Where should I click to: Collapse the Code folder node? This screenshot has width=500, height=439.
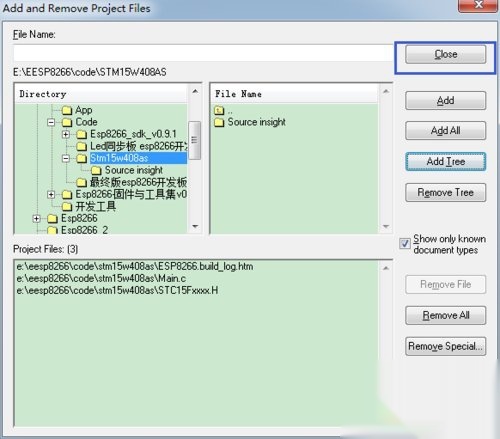point(51,122)
